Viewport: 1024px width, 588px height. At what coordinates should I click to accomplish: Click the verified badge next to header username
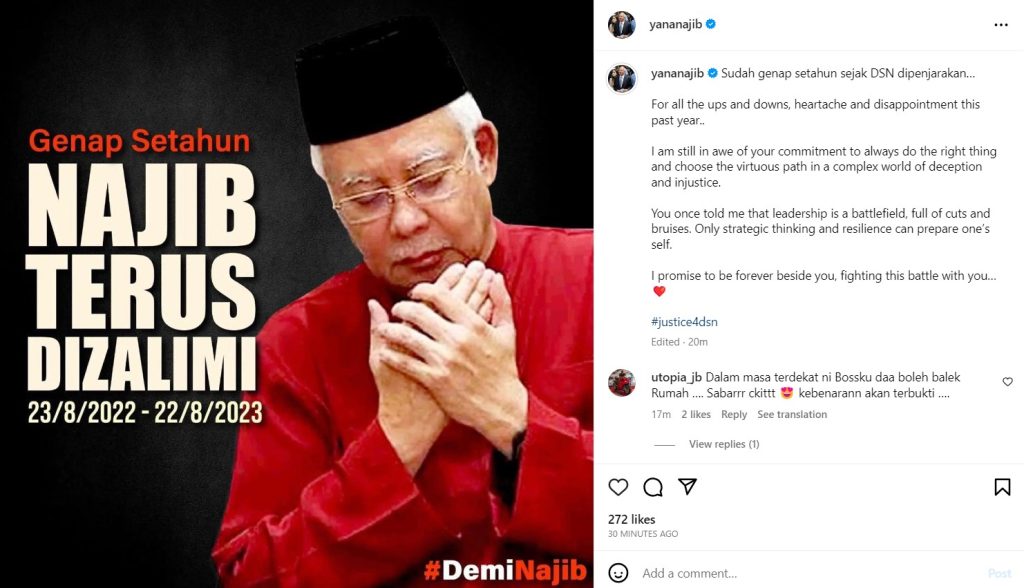pos(711,24)
